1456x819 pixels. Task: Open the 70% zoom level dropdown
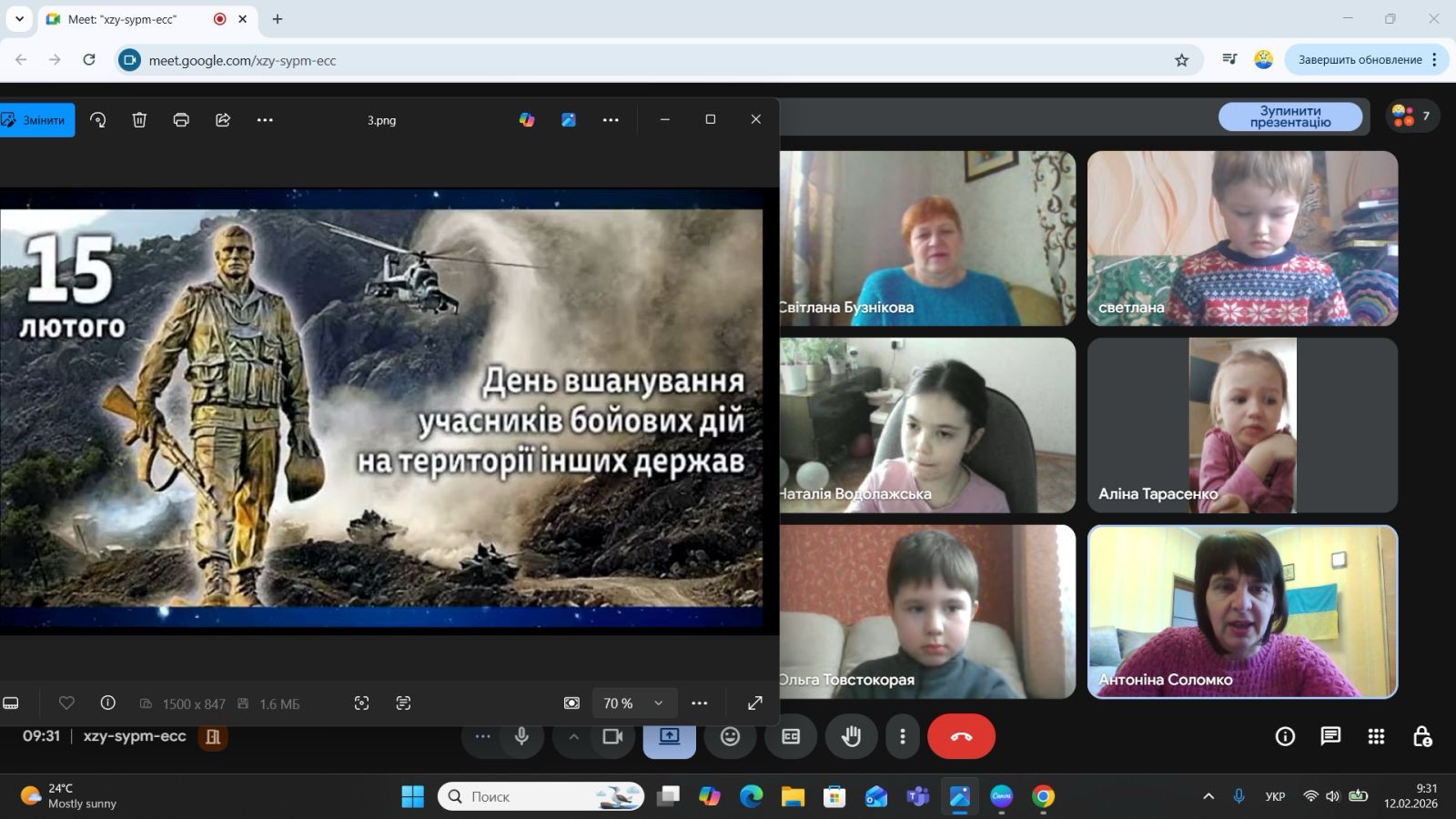click(633, 703)
